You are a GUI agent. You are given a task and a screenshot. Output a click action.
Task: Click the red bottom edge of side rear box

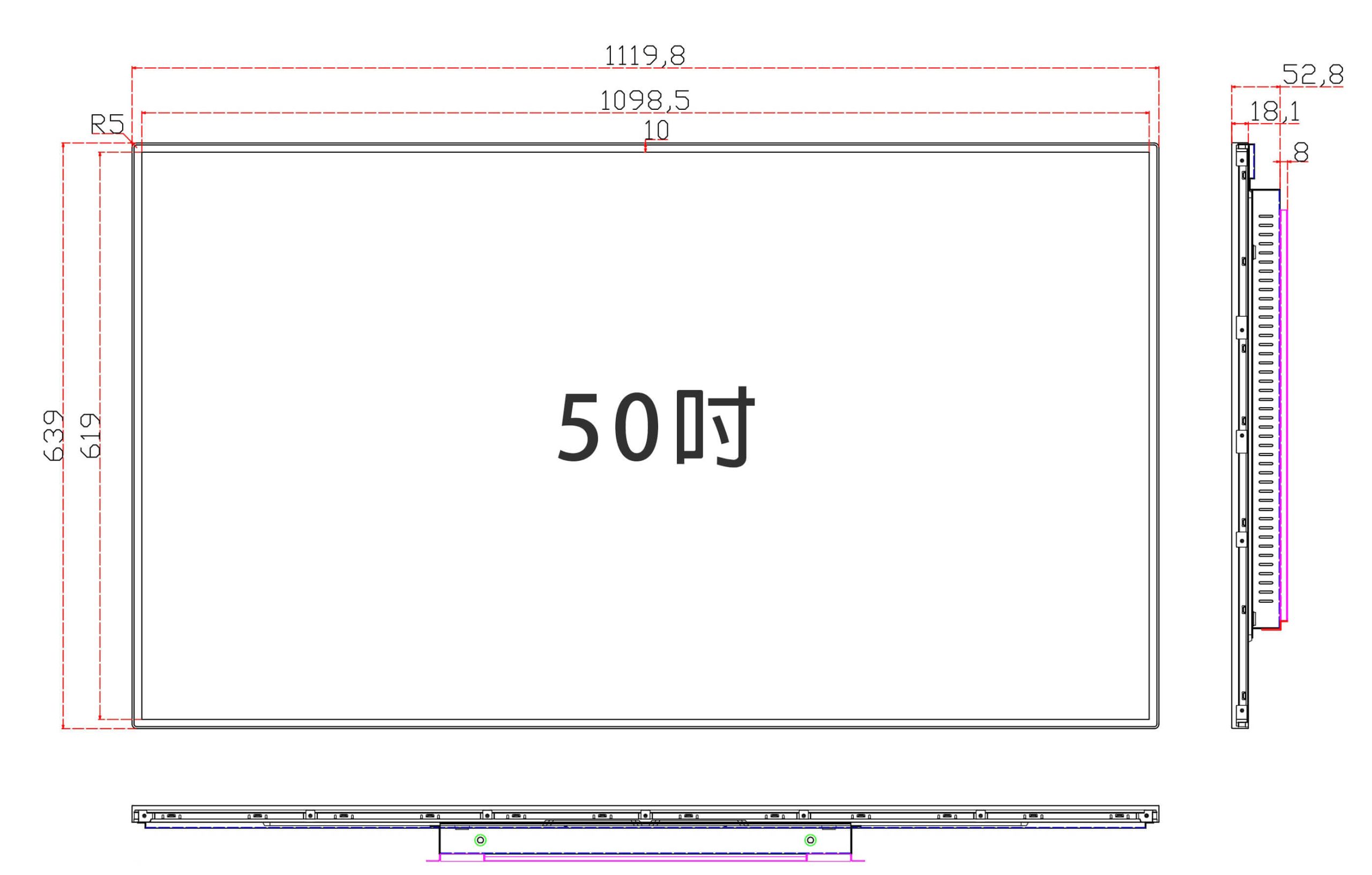[x=1271, y=629]
